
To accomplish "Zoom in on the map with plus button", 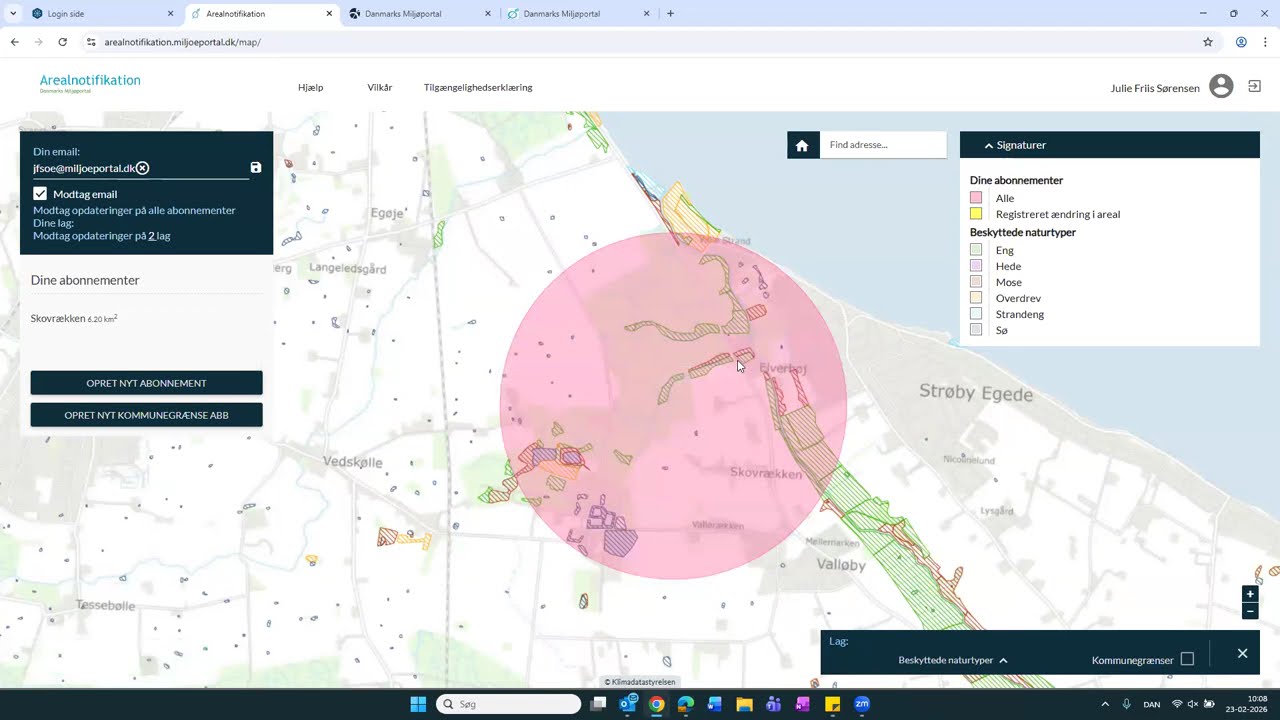I will [x=1250, y=594].
